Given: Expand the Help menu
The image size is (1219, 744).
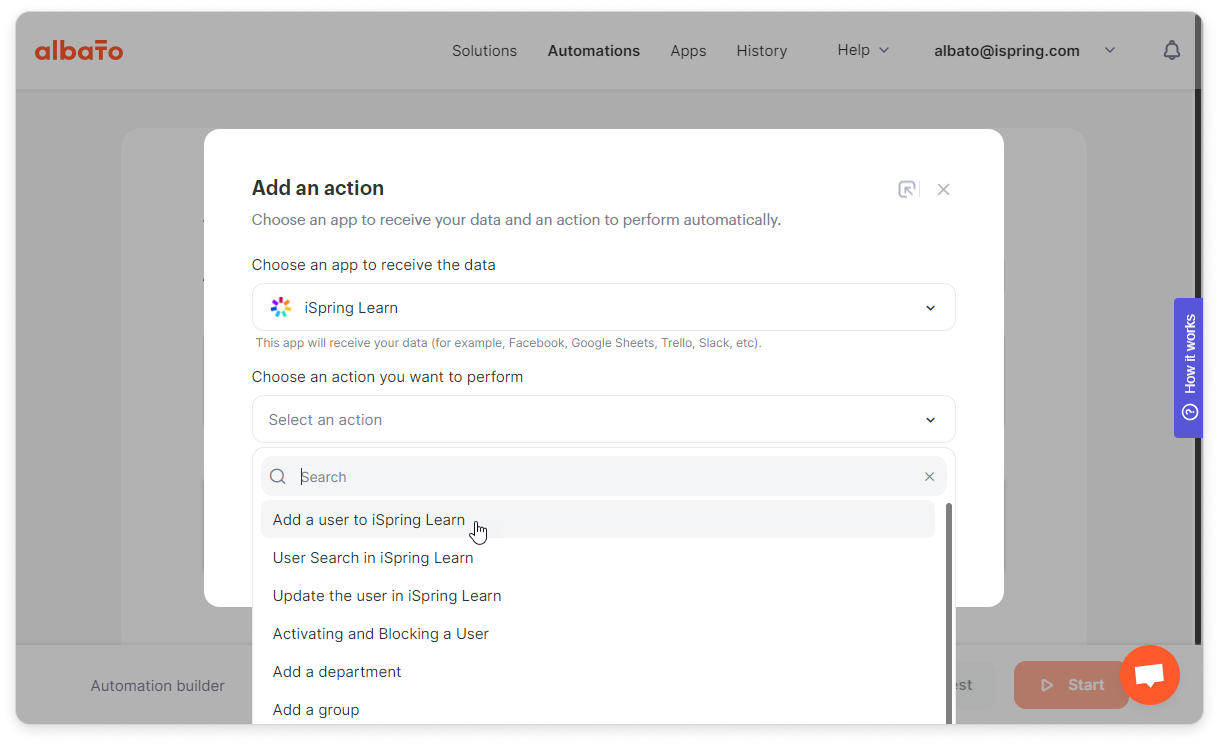Looking at the screenshot, I should point(863,50).
